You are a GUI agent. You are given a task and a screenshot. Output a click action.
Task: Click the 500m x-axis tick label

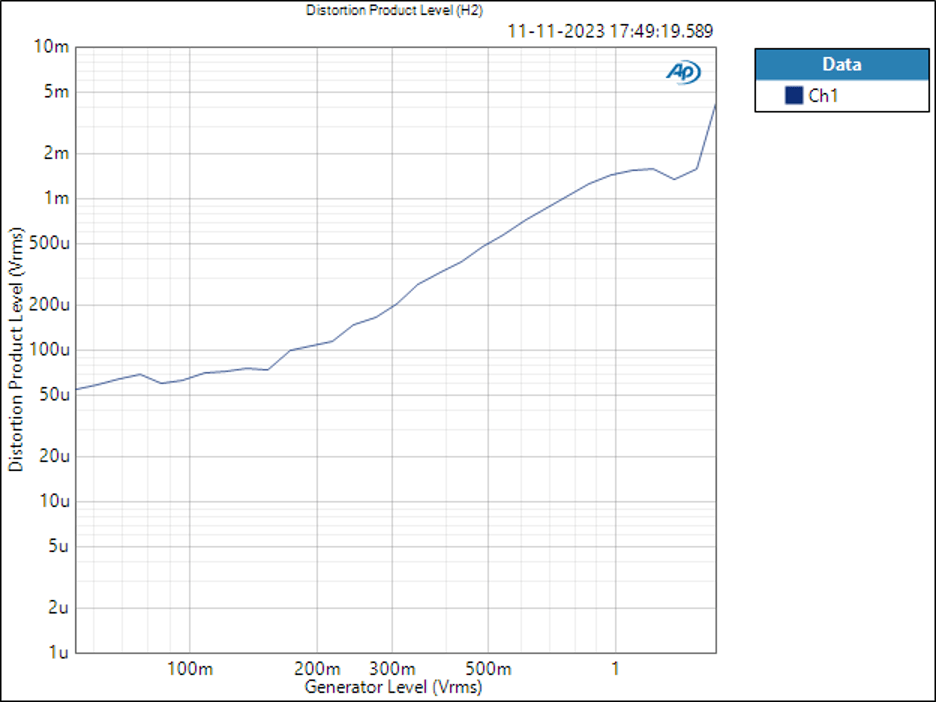488,669
